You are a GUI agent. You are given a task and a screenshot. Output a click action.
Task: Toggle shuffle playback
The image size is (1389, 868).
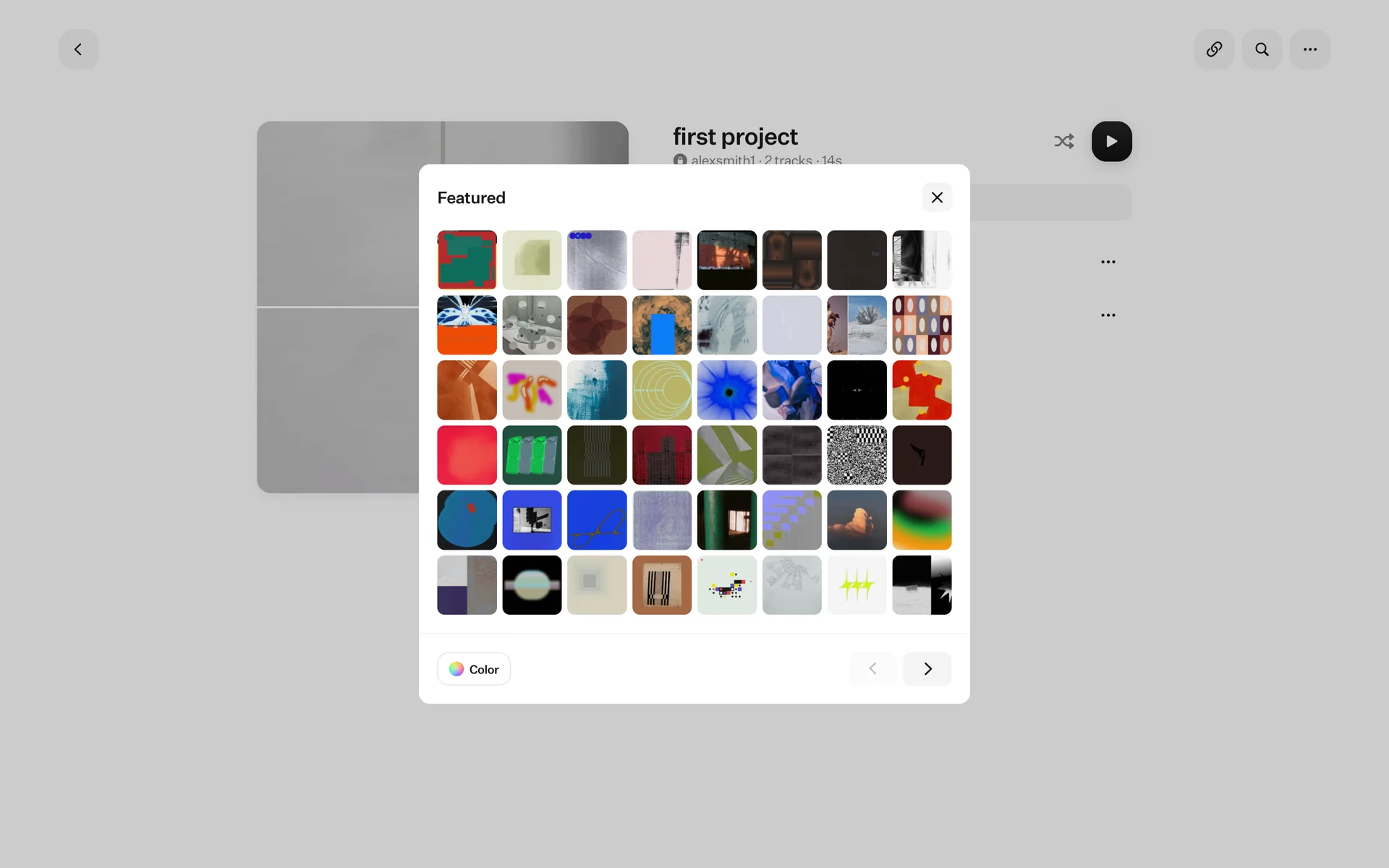[x=1063, y=141]
